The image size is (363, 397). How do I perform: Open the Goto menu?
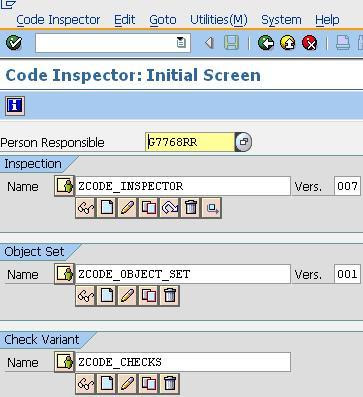click(x=163, y=20)
